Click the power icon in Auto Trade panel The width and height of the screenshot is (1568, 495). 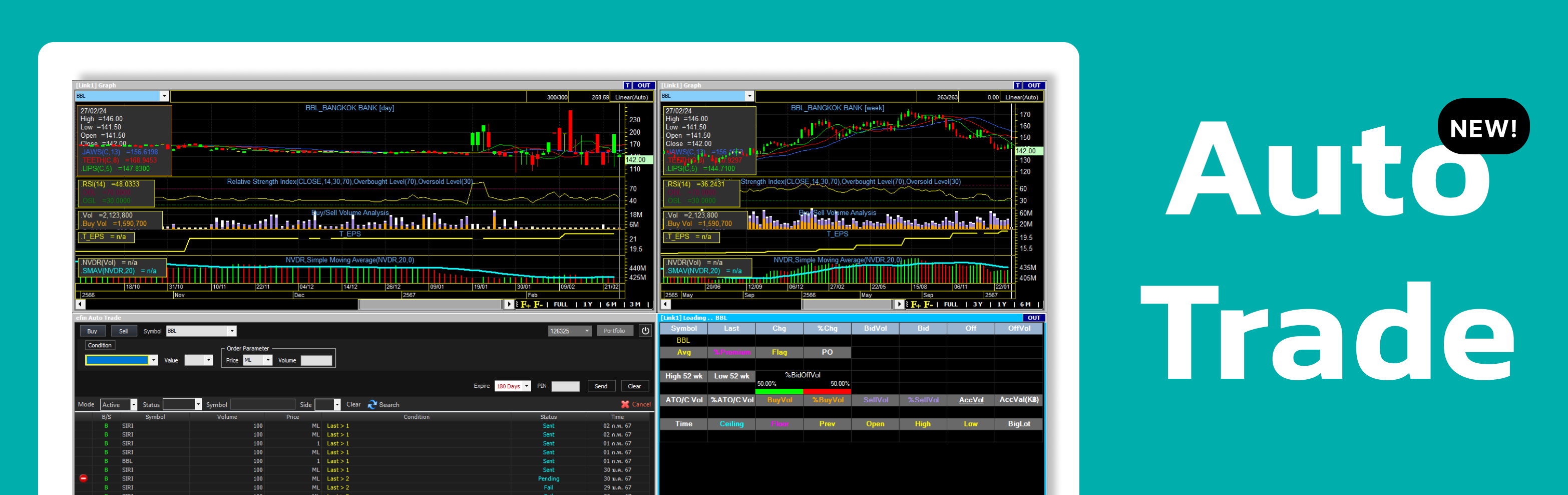tap(645, 331)
